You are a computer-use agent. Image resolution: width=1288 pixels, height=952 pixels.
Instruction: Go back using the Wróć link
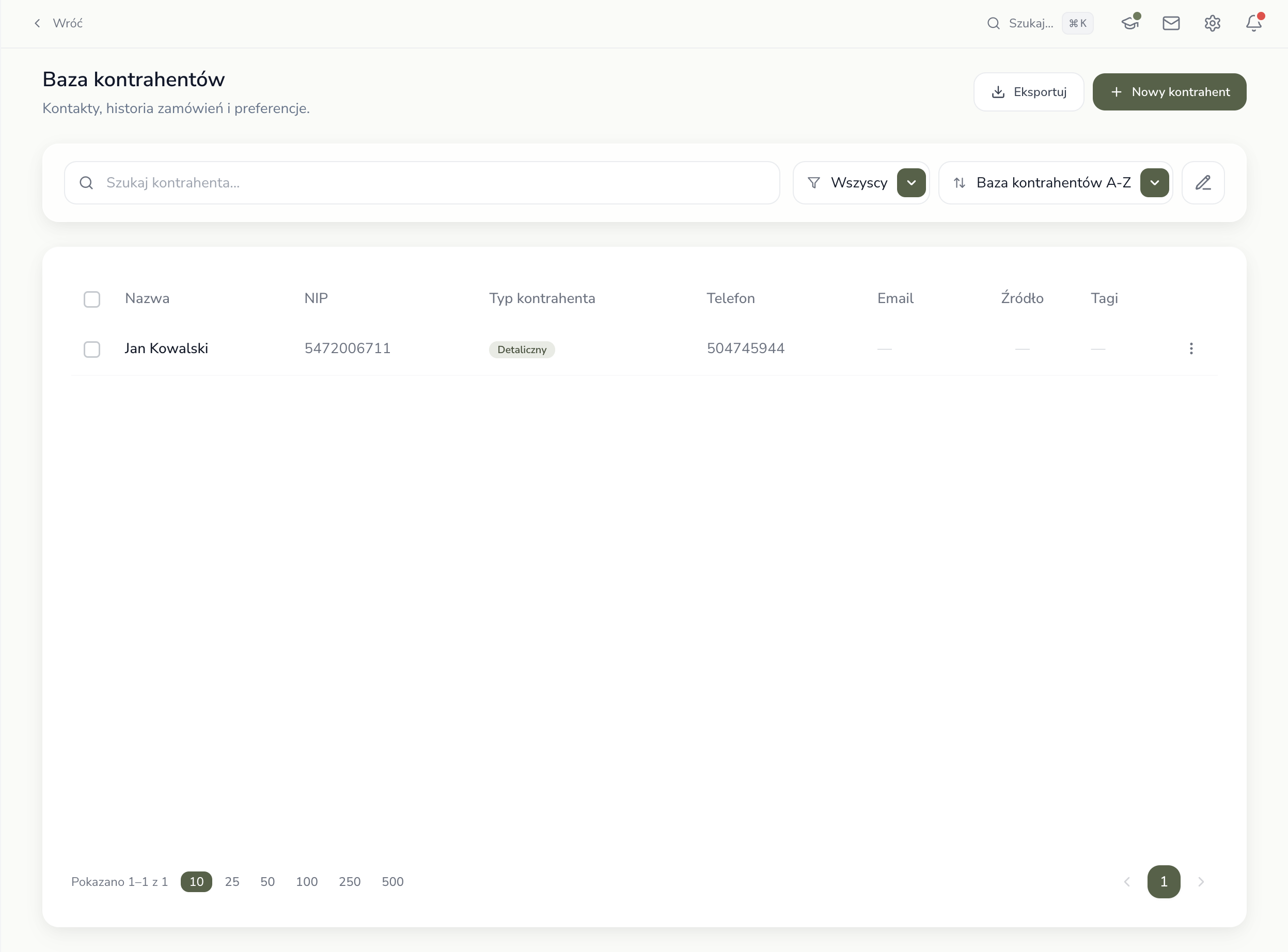point(58,23)
